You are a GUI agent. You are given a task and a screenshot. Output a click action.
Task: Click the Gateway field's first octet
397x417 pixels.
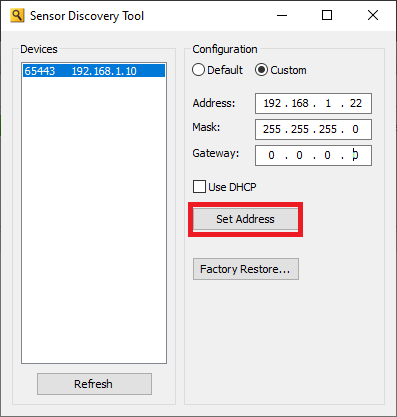point(271,155)
